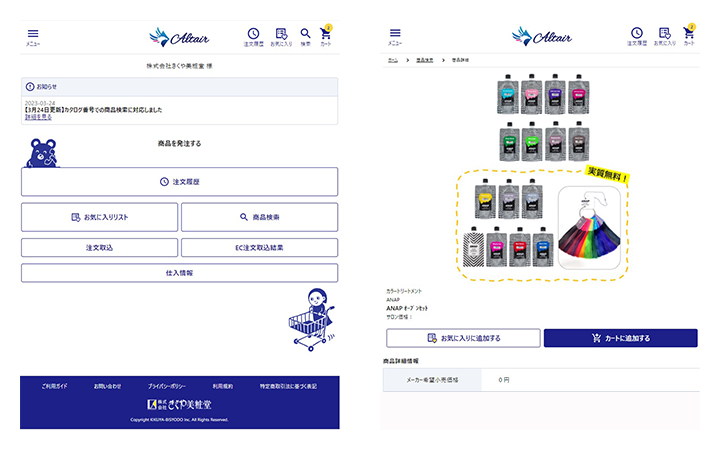Open the 仕入情報 button
720x450 pixels.
click(180, 273)
